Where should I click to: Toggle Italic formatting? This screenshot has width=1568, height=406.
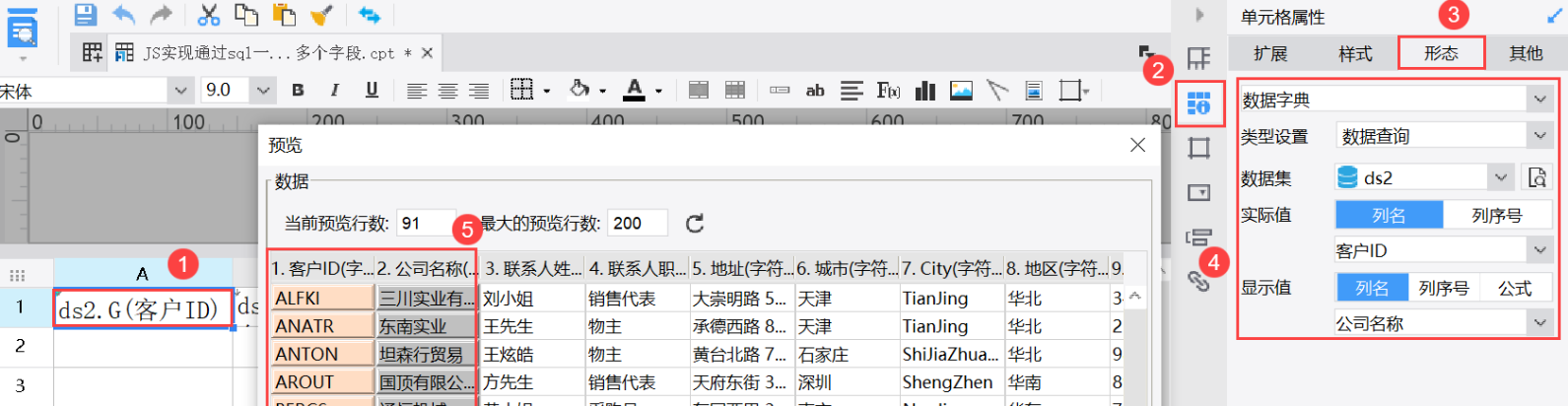click(334, 91)
